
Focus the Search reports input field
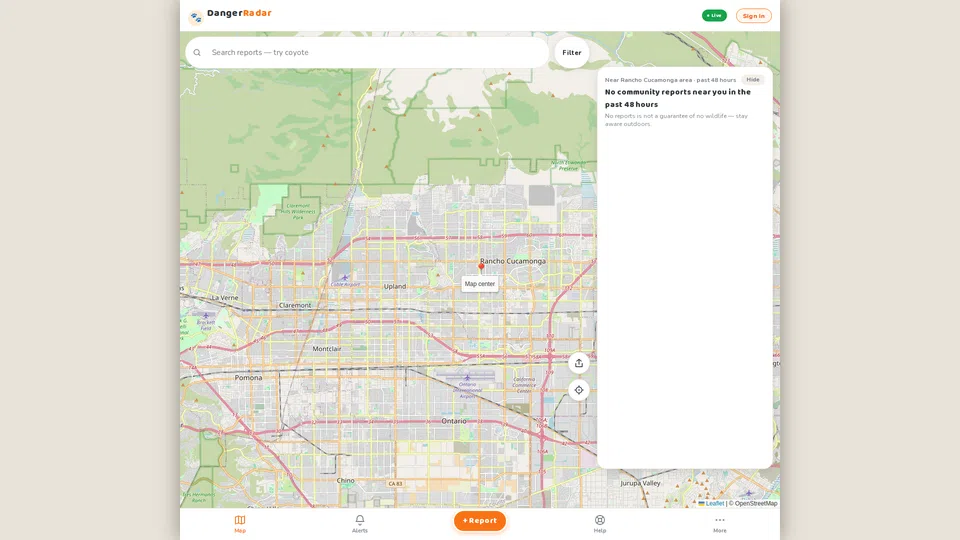[367, 53]
